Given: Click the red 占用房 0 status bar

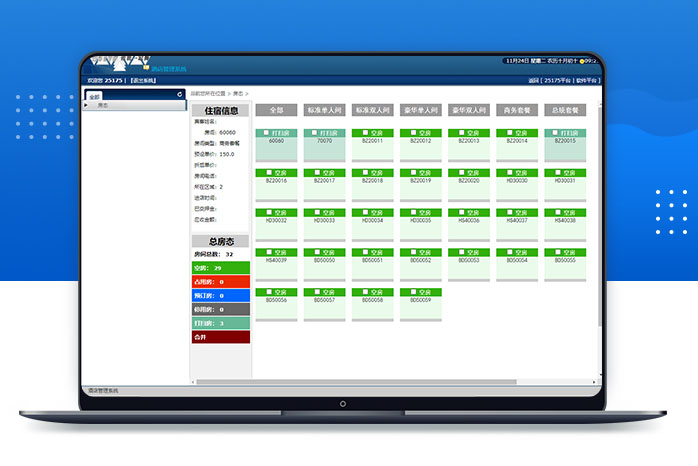Looking at the screenshot, I should (x=221, y=282).
